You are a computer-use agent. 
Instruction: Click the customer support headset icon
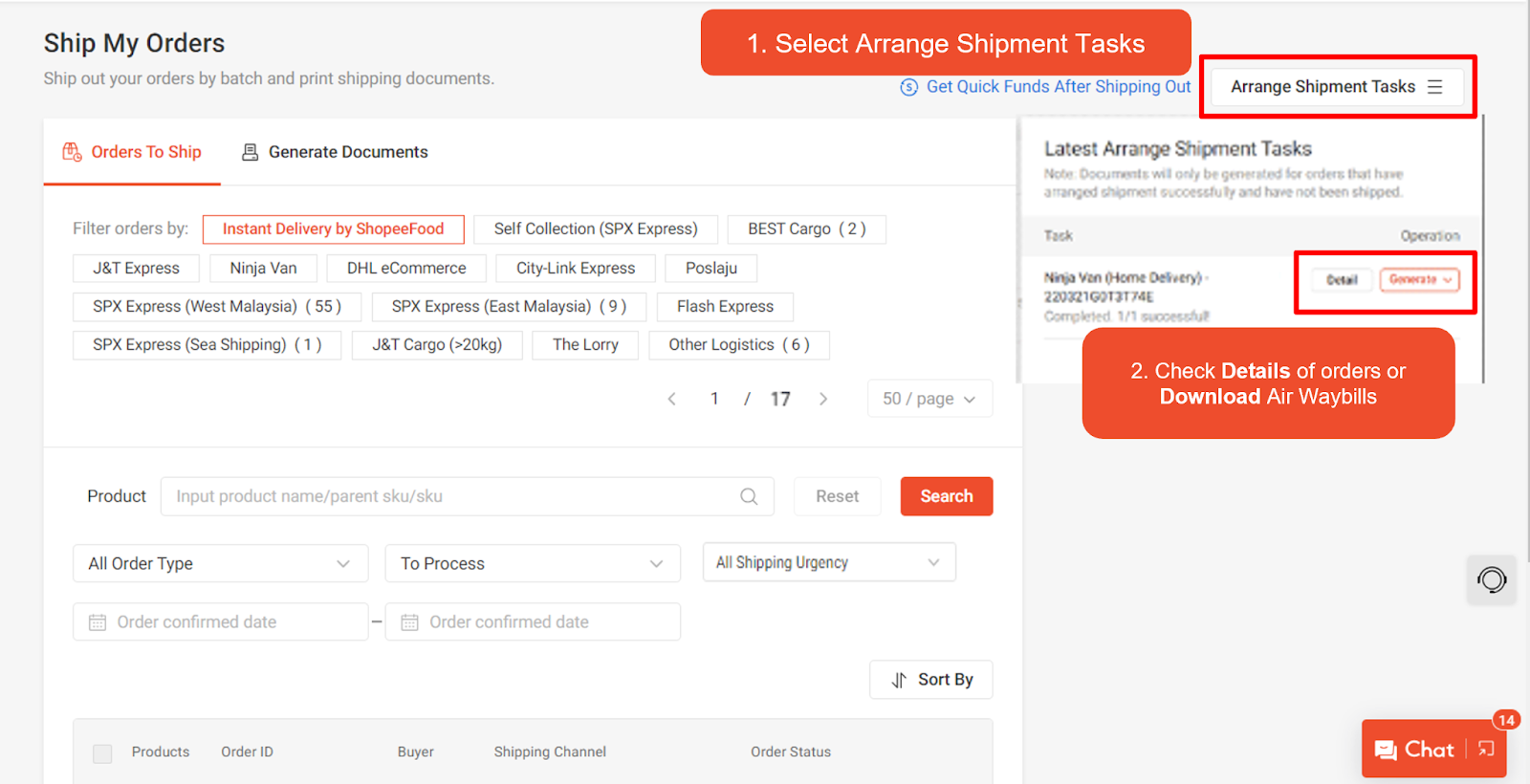pyautogui.click(x=1492, y=580)
